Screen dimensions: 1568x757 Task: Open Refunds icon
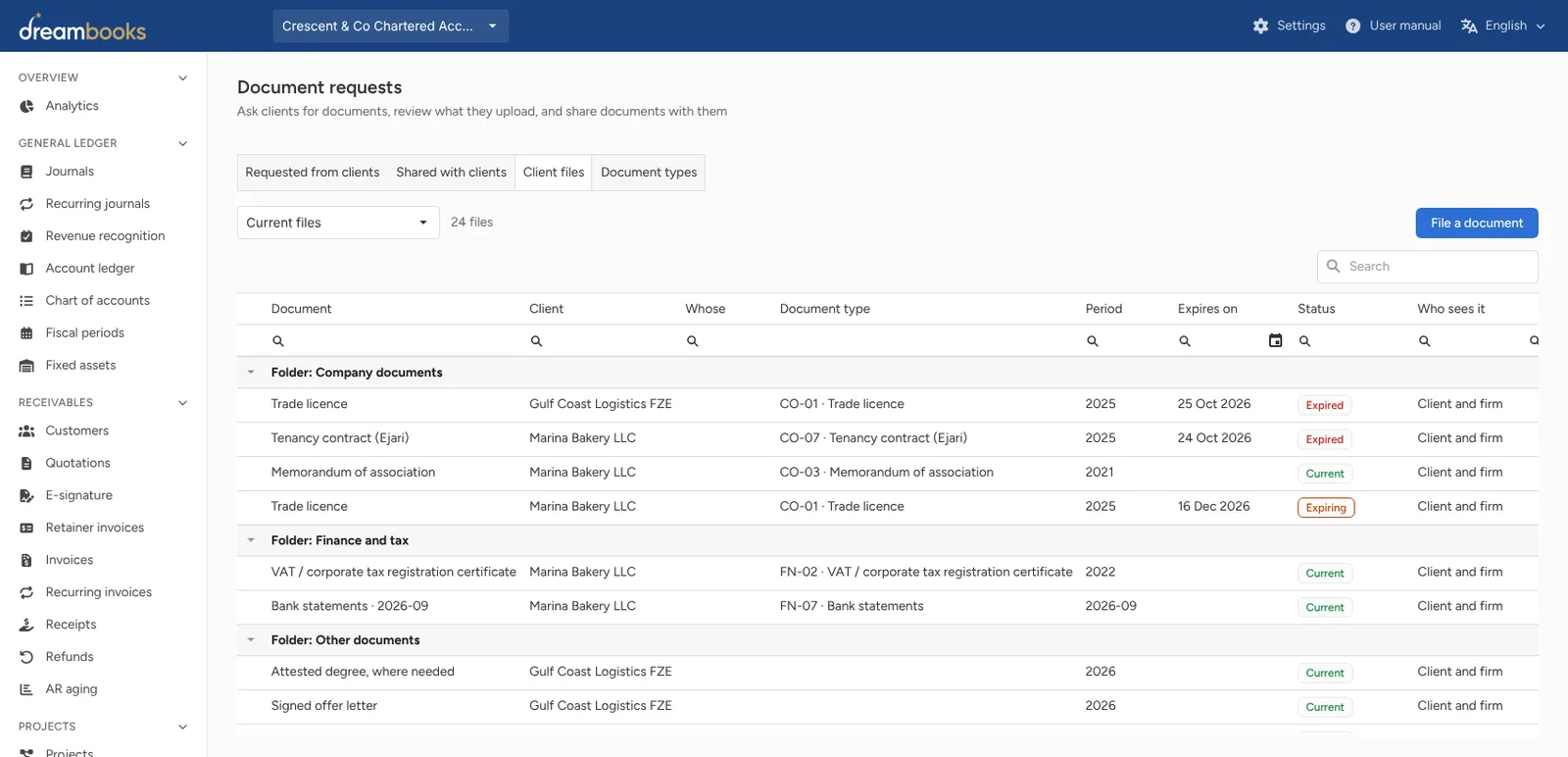point(26,658)
